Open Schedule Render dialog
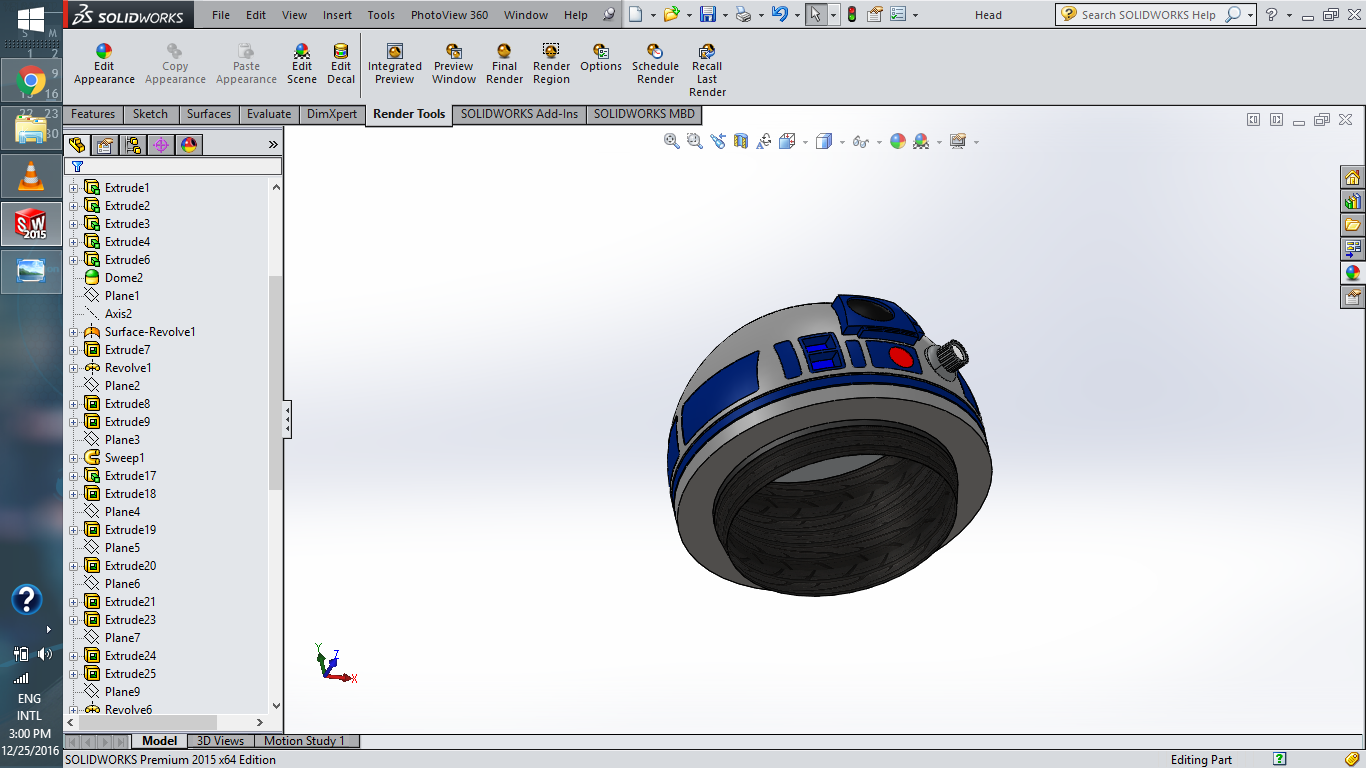Viewport: 1366px width, 768px height. coord(655,65)
